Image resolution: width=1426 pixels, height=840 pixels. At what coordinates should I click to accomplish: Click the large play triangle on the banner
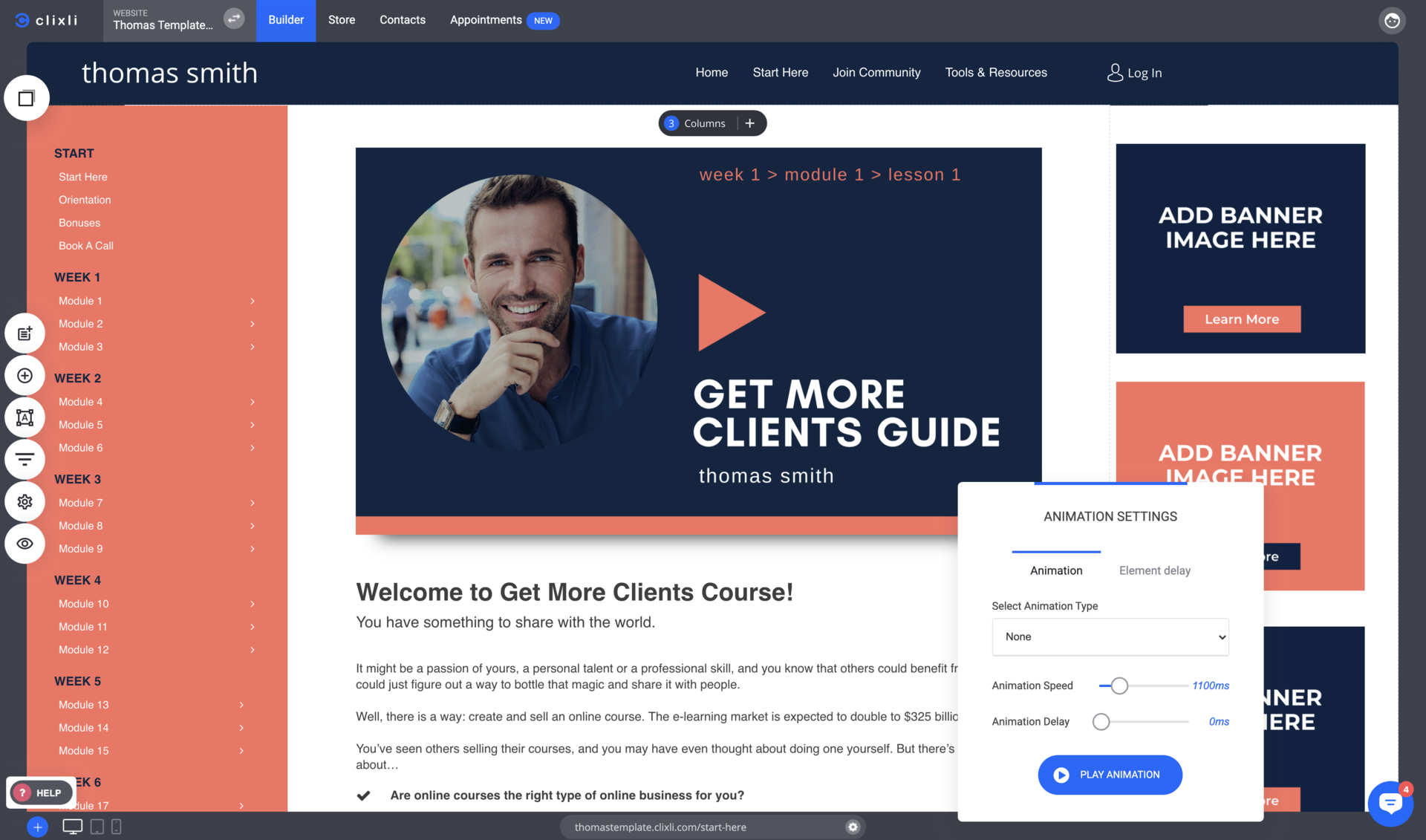[x=731, y=313]
